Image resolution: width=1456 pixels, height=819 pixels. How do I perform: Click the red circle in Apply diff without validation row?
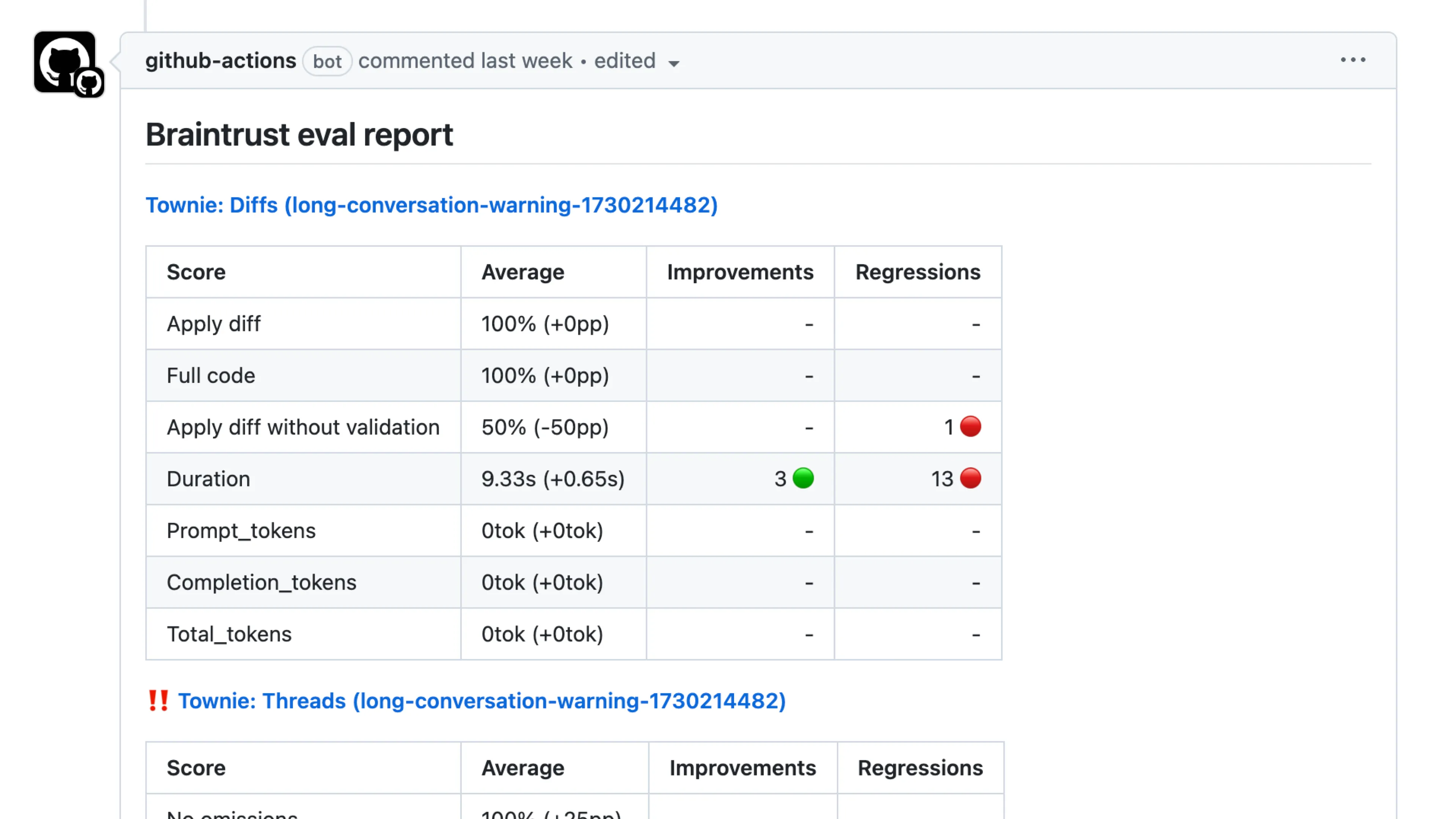pyautogui.click(x=970, y=427)
